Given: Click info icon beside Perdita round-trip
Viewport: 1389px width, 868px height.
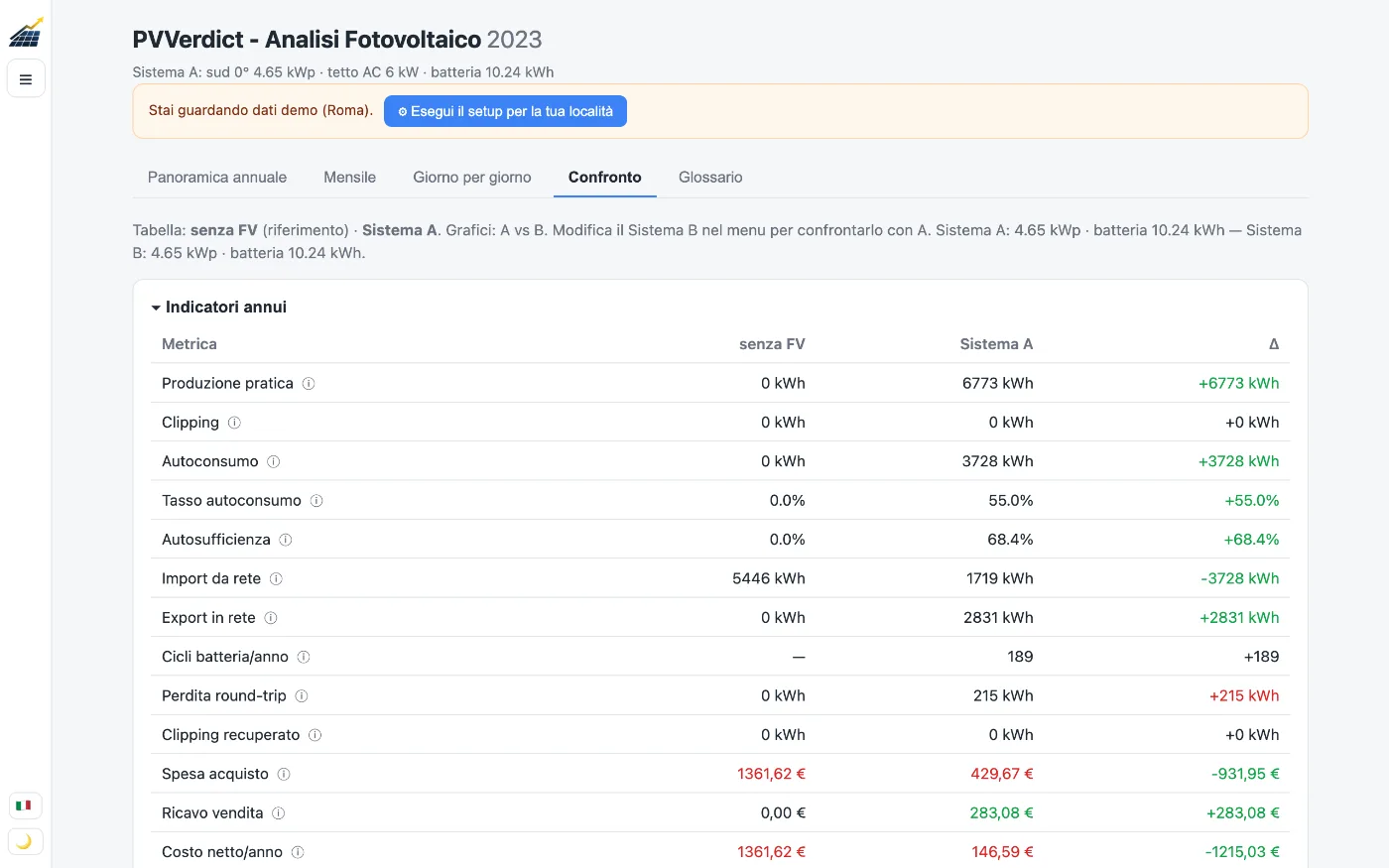Looking at the screenshot, I should coord(302,696).
